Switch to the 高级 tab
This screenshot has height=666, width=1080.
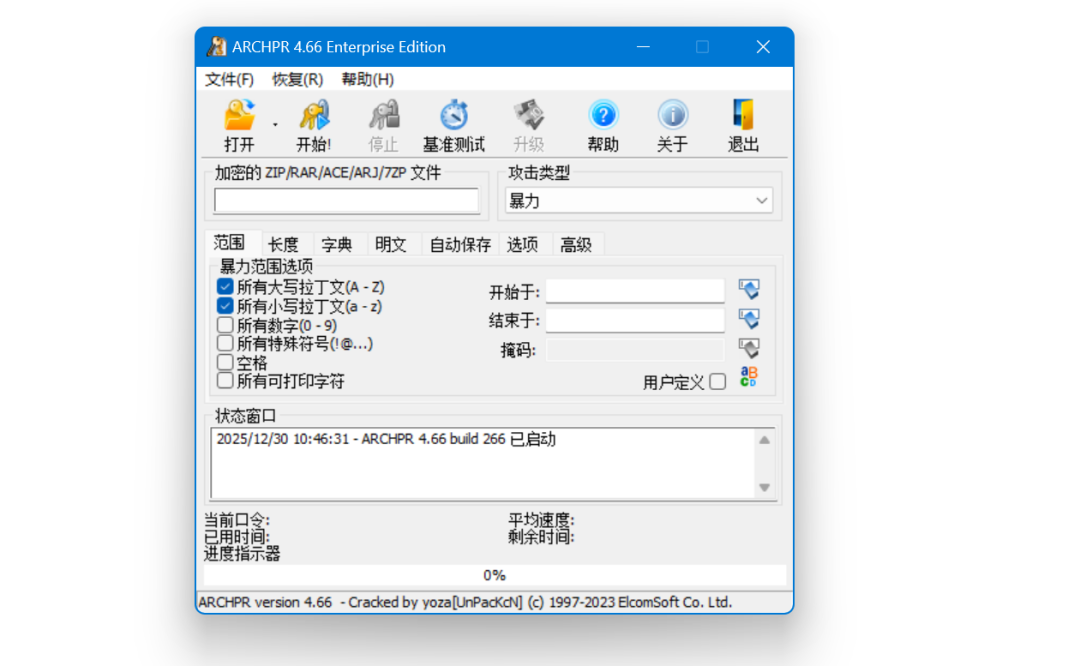(576, 244)
